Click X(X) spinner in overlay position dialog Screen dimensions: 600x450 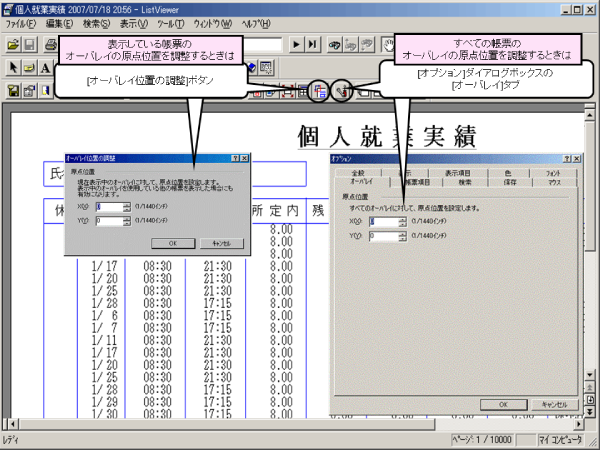(x=127, y=207)
